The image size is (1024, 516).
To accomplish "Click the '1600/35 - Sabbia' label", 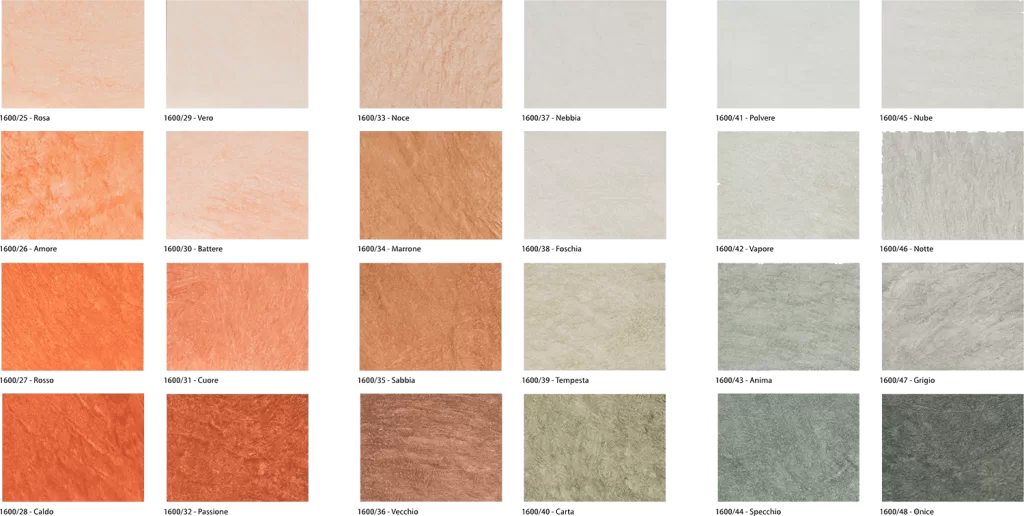I will (387, 381).
